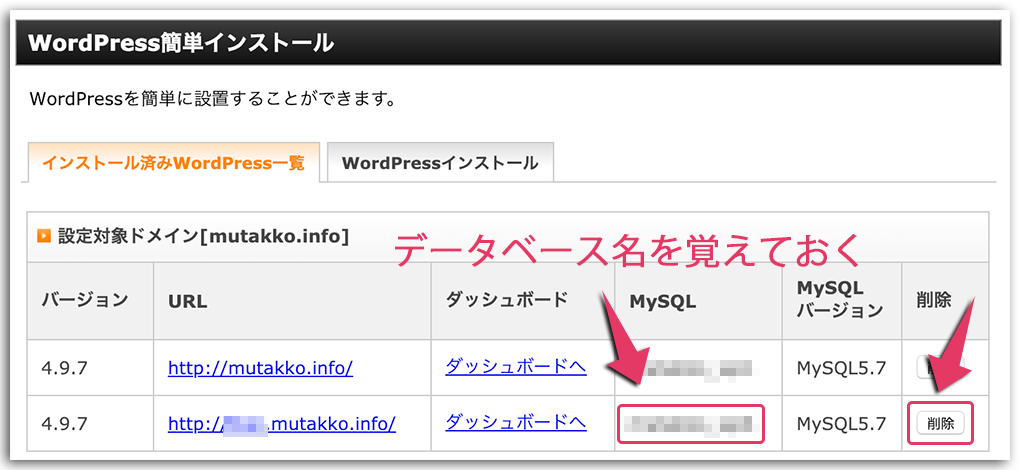This screenshot has width=1020, height=470.
Task: Click the 削除 column header
Action: click(x=945, y=301)
